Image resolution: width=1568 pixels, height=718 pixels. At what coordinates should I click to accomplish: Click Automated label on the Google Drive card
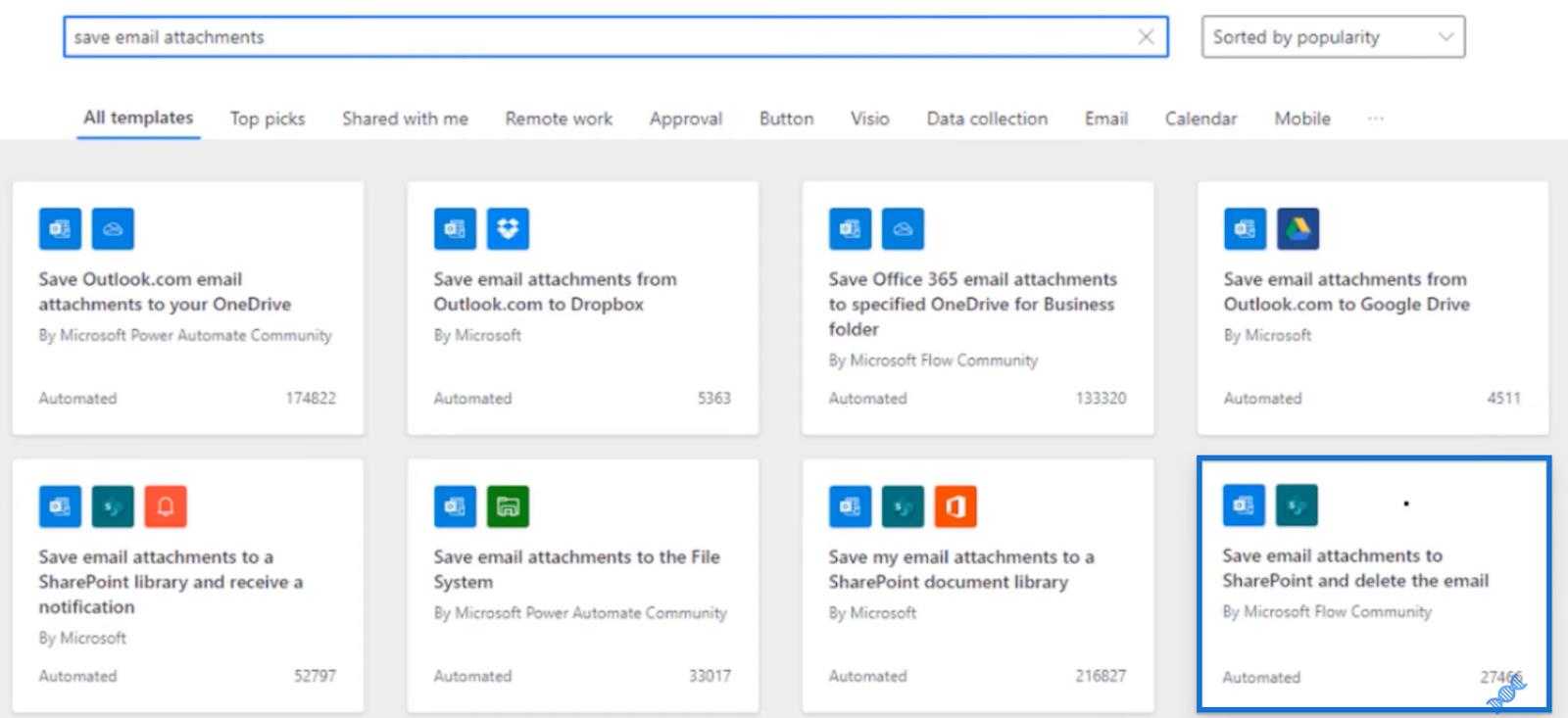click(x=1262, y=399)
